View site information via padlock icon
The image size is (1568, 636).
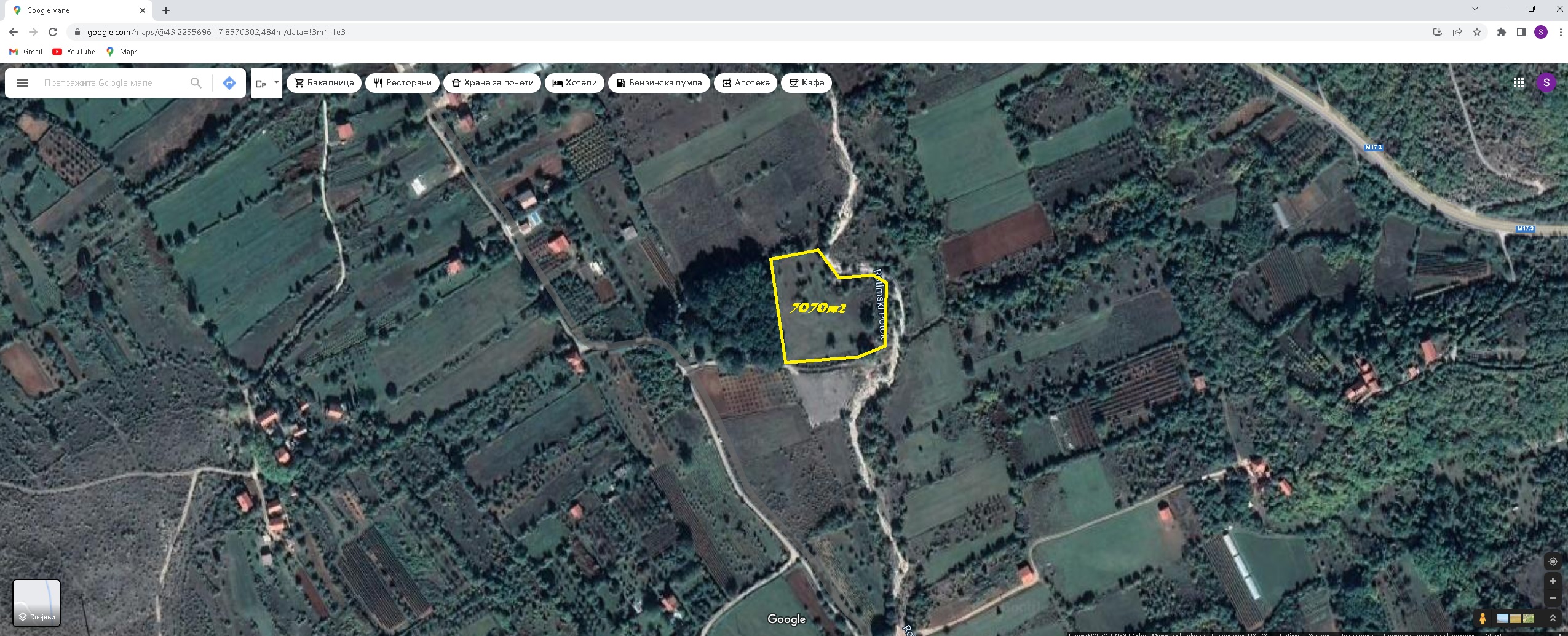point(77,32)
